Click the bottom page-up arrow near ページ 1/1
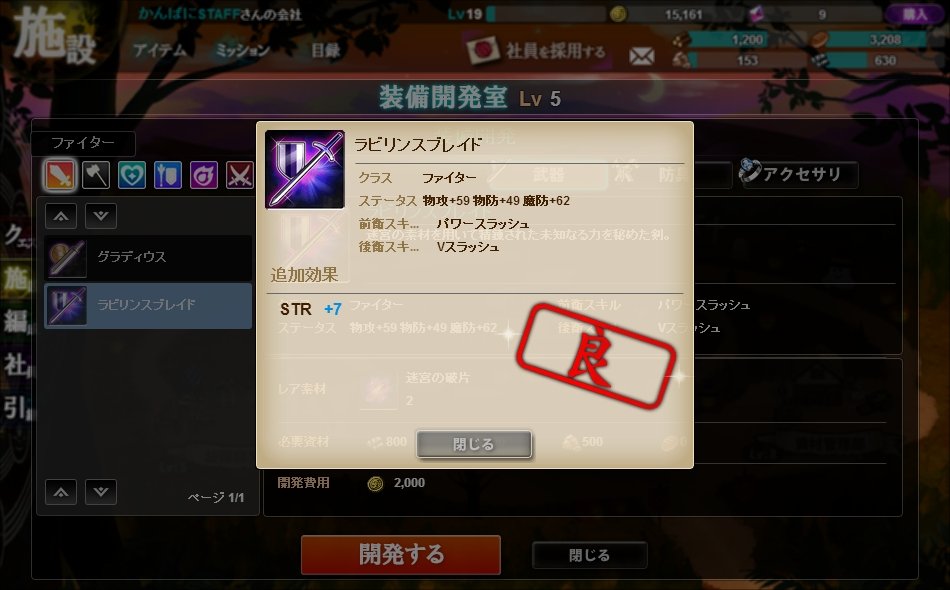This screenshot has height=590, width=950. tap(61, 492)
